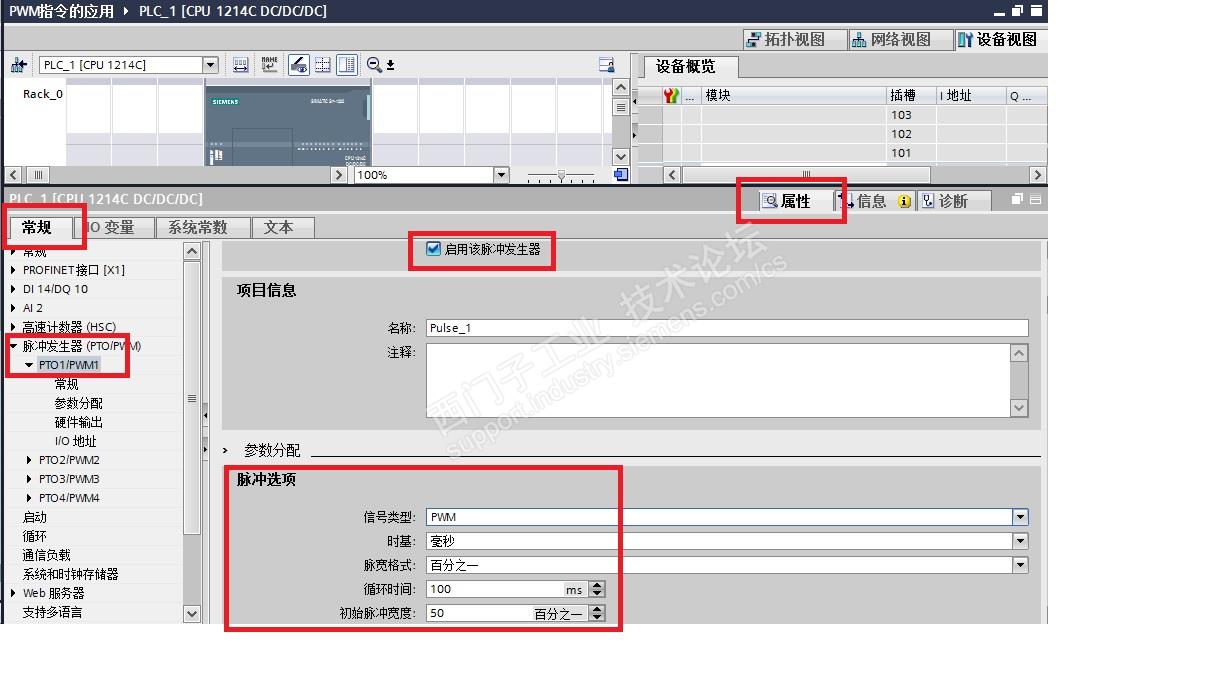Click the switch-to-network-view icon beside device selector
Viewport: 1213px width, 681px height.
click(x=18, y=65)
